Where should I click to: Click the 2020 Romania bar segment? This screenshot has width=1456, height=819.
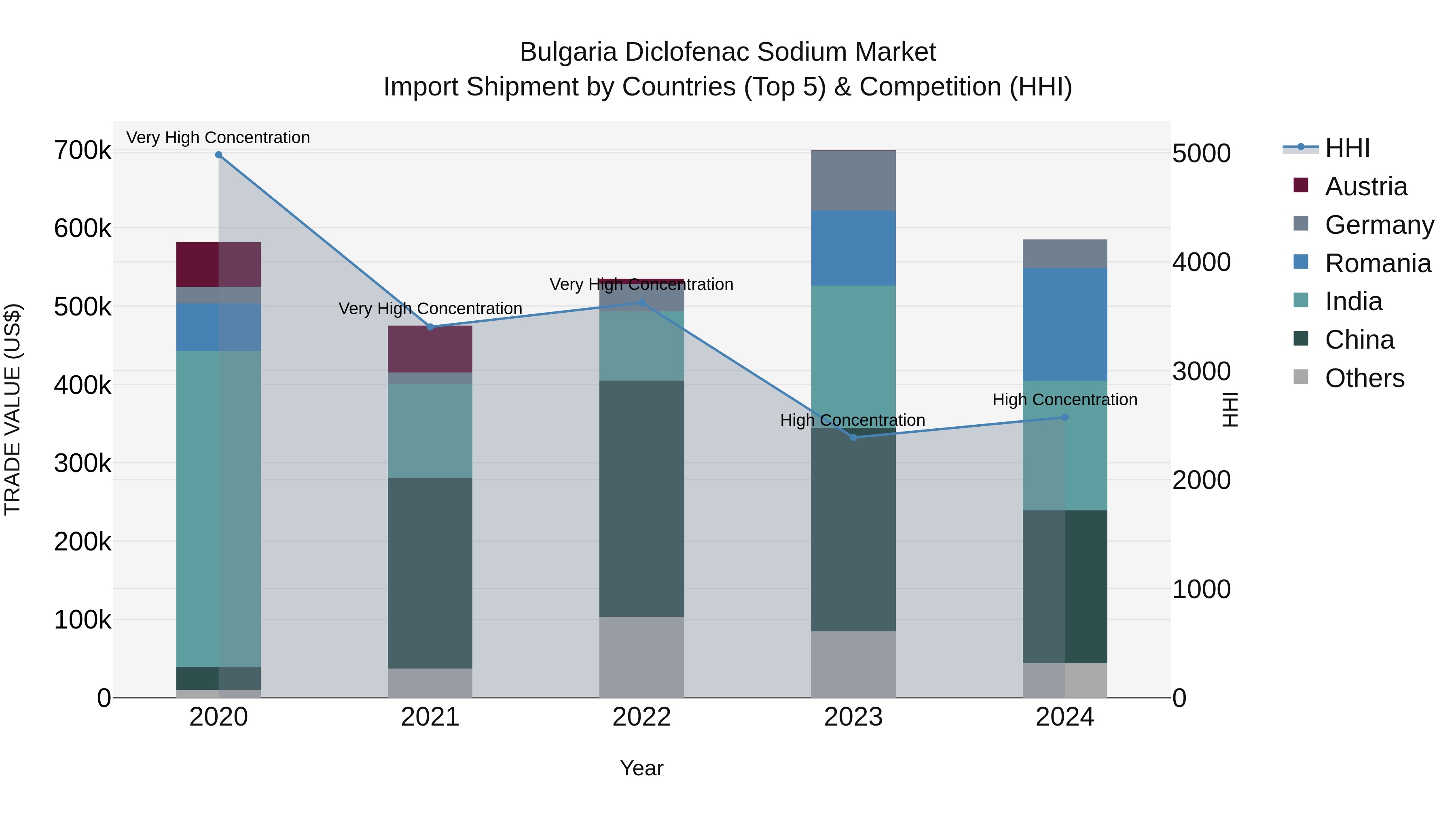click(219, 327)
